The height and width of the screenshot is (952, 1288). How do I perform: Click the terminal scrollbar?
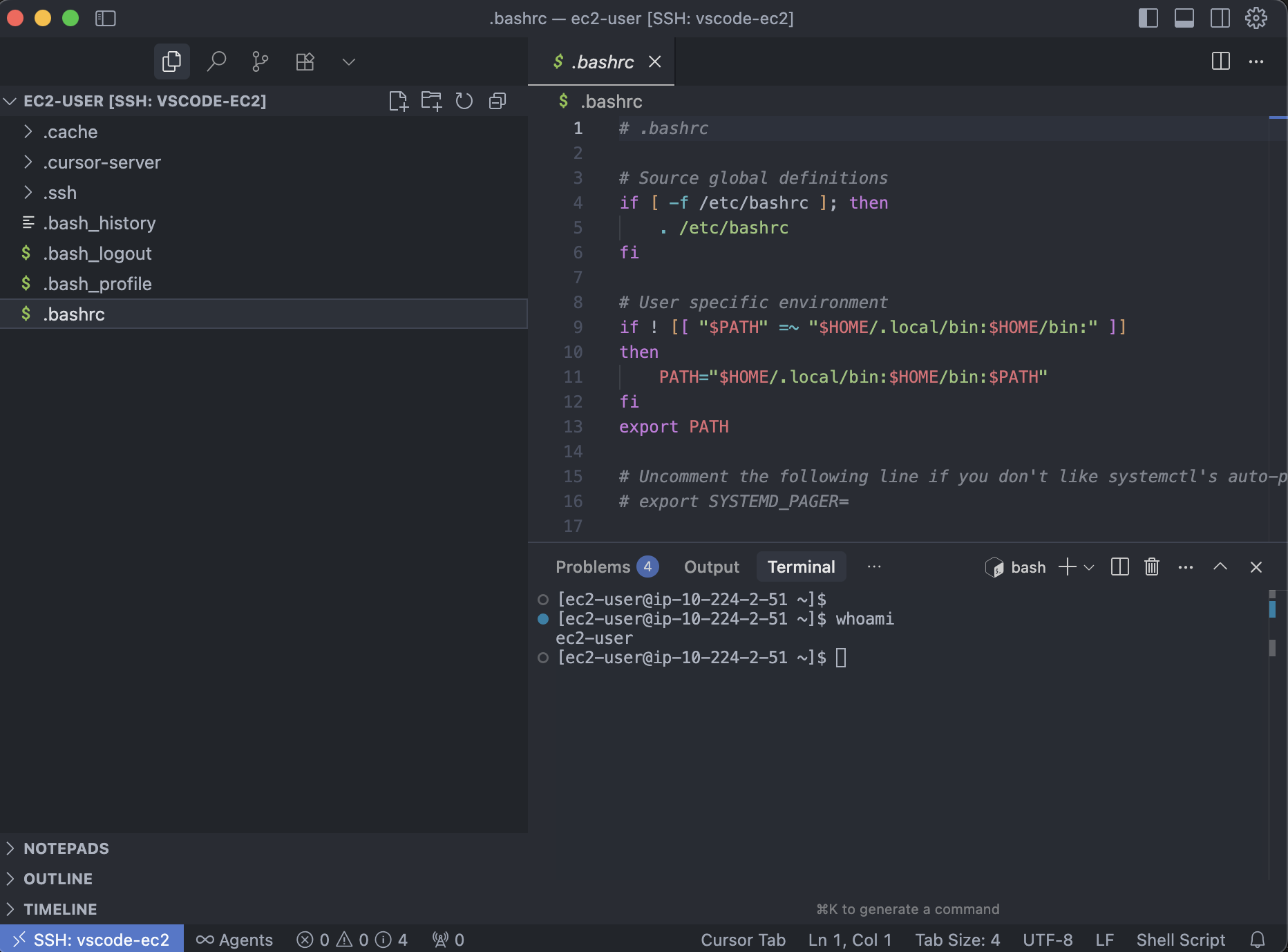pyautogui.click(x=1272, y=735)
